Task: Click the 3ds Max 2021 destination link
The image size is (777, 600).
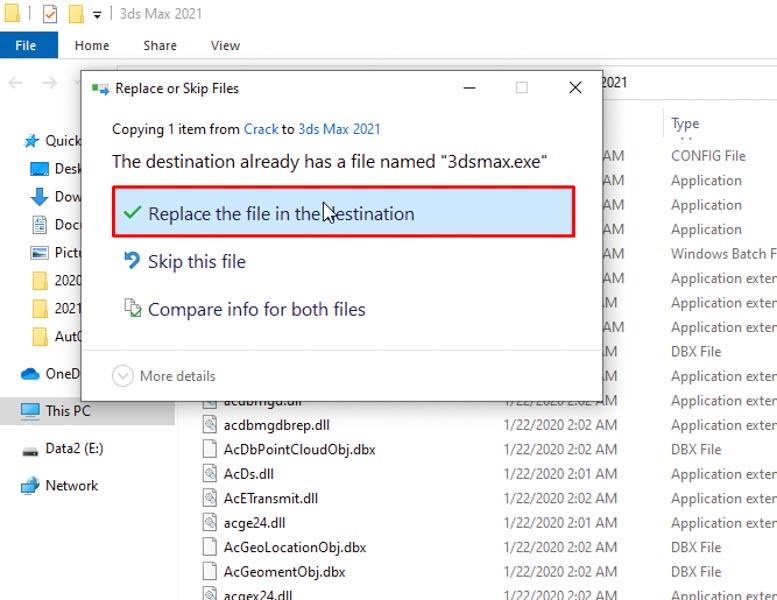Action: [339, 129]
